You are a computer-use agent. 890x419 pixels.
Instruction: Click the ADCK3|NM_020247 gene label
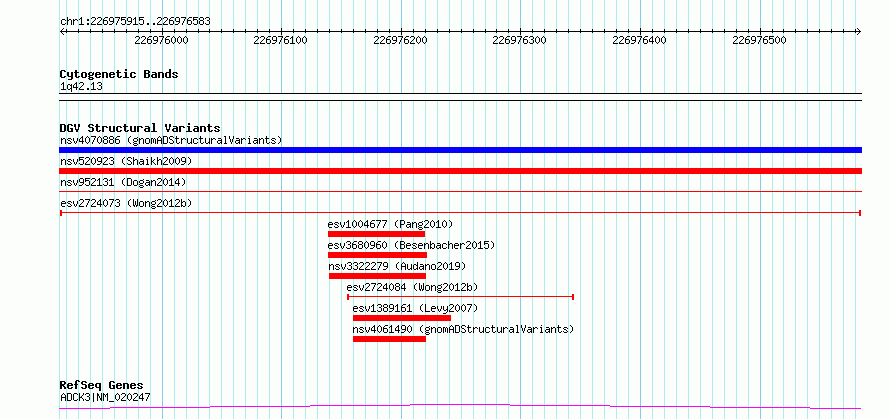105,397
